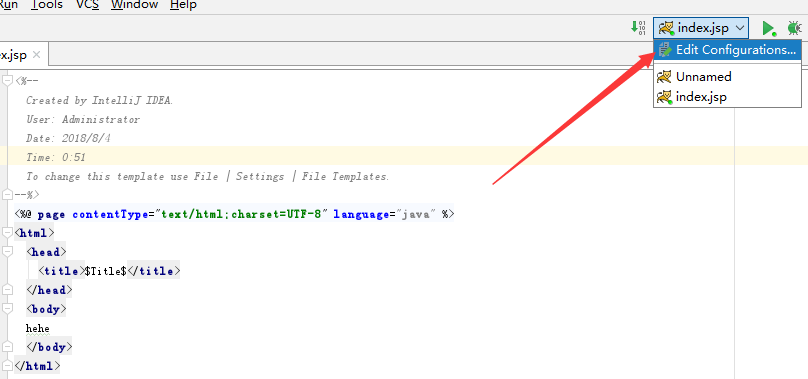Image resolution: width=808 pixels, height=379 pixels.
Task: Click the 'To change this template' comment line
Action: pyautogui.click(x=208, y=176)
